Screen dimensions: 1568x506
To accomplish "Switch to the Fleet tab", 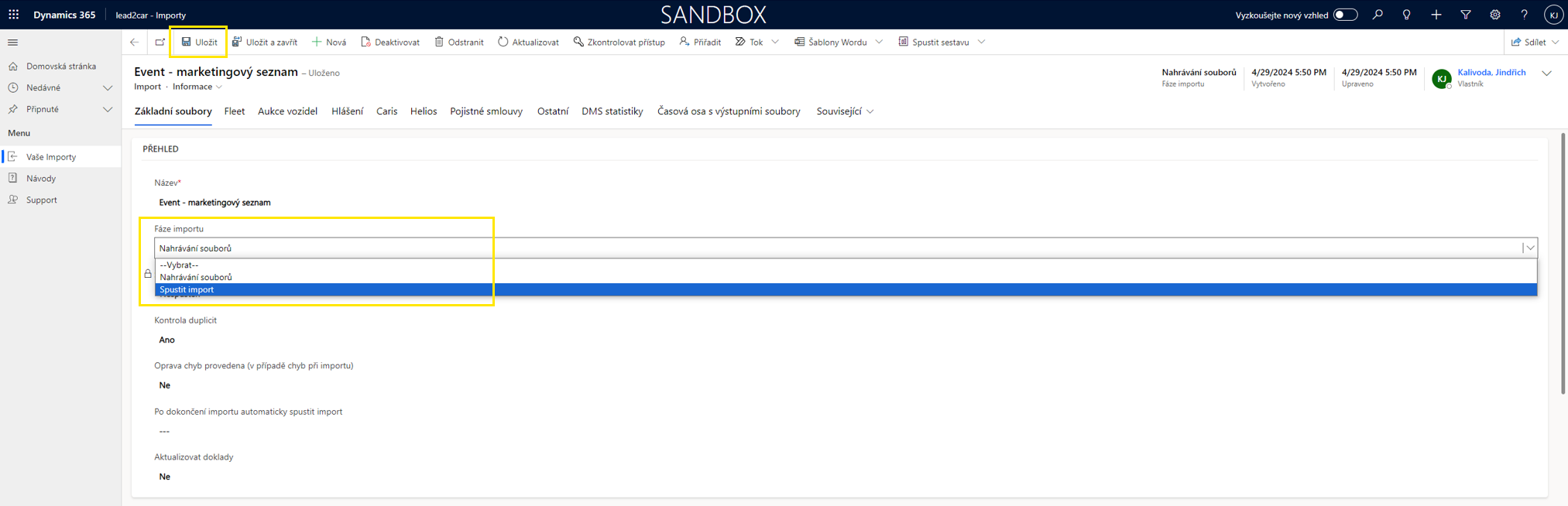I will pos(235,111).
